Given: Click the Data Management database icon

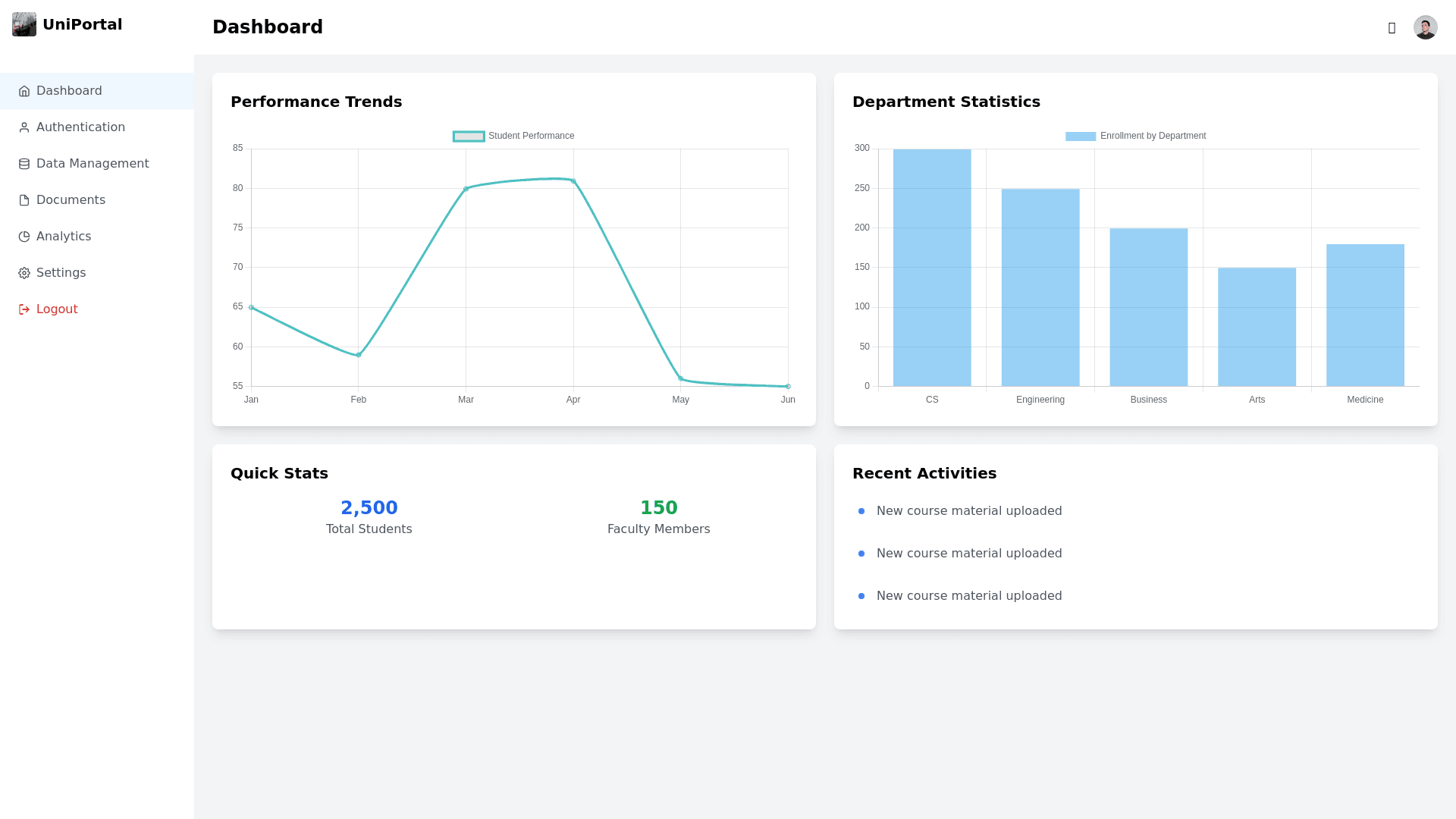Looking at the screenshot, I should pyautogui.click(x=24, y=164).
